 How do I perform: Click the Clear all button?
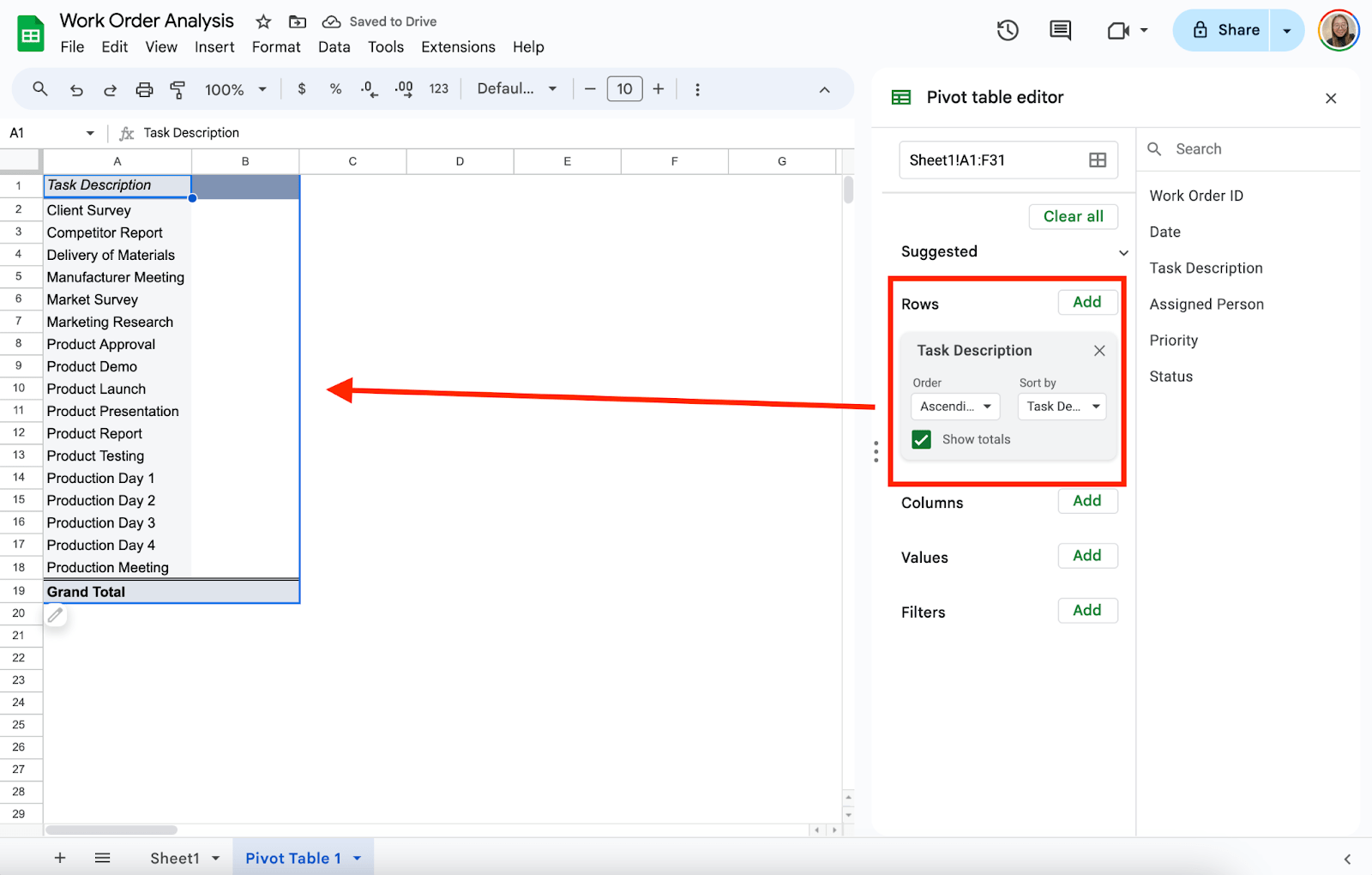point(1073,217)
